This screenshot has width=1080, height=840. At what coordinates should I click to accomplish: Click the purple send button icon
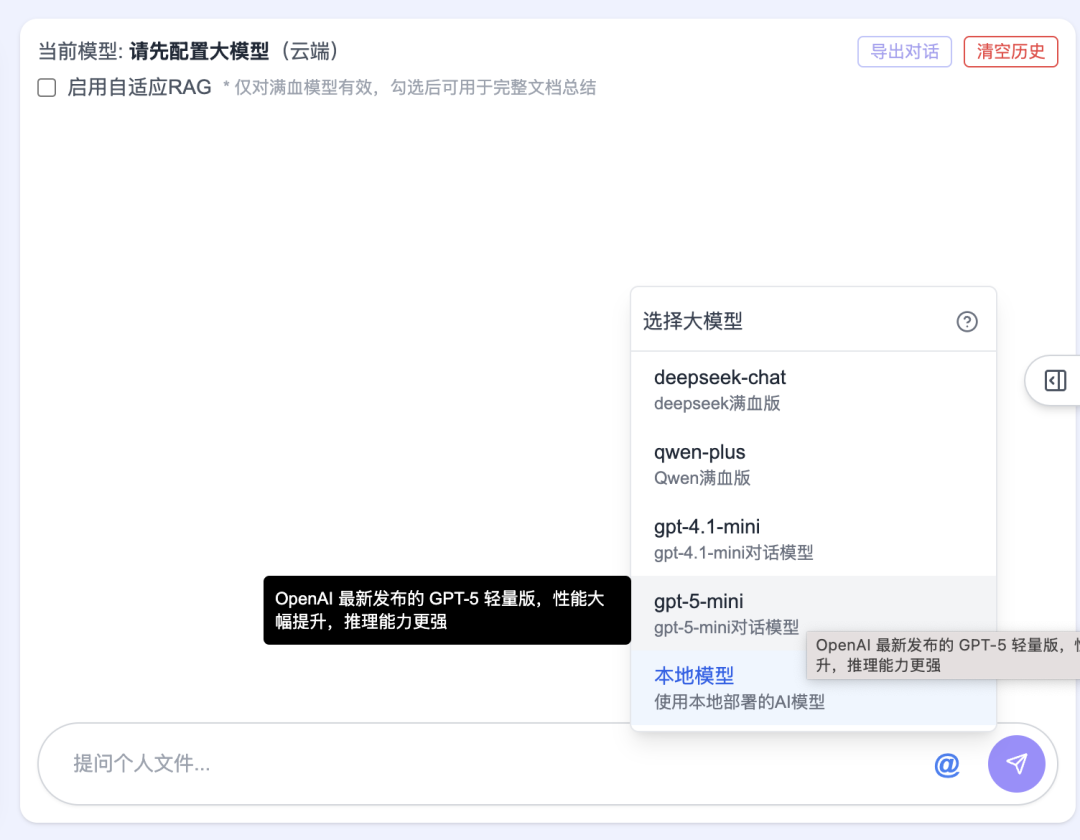(1017, 764)
